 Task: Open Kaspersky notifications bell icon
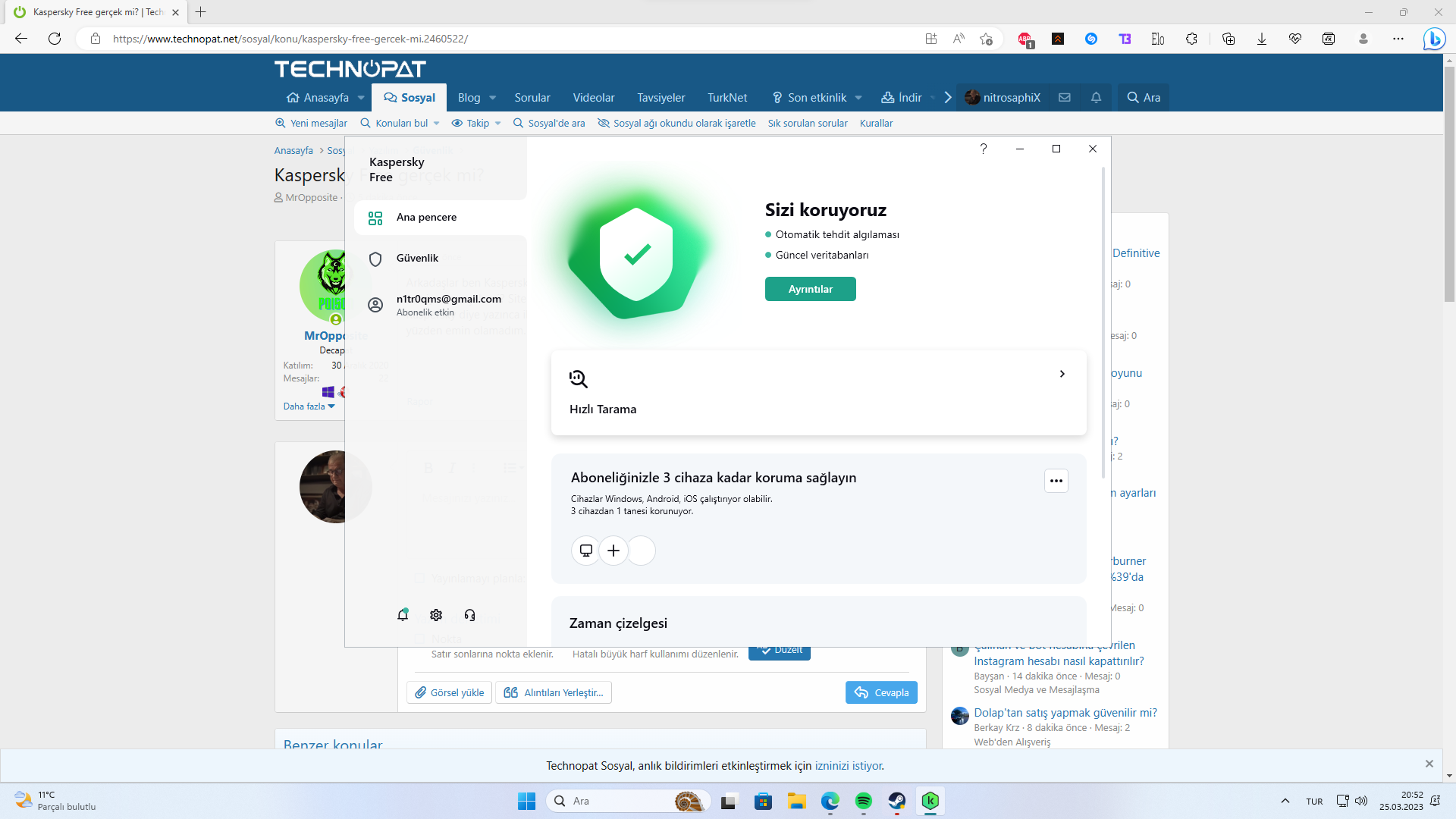pyautogui.click(x=403, y=615)
